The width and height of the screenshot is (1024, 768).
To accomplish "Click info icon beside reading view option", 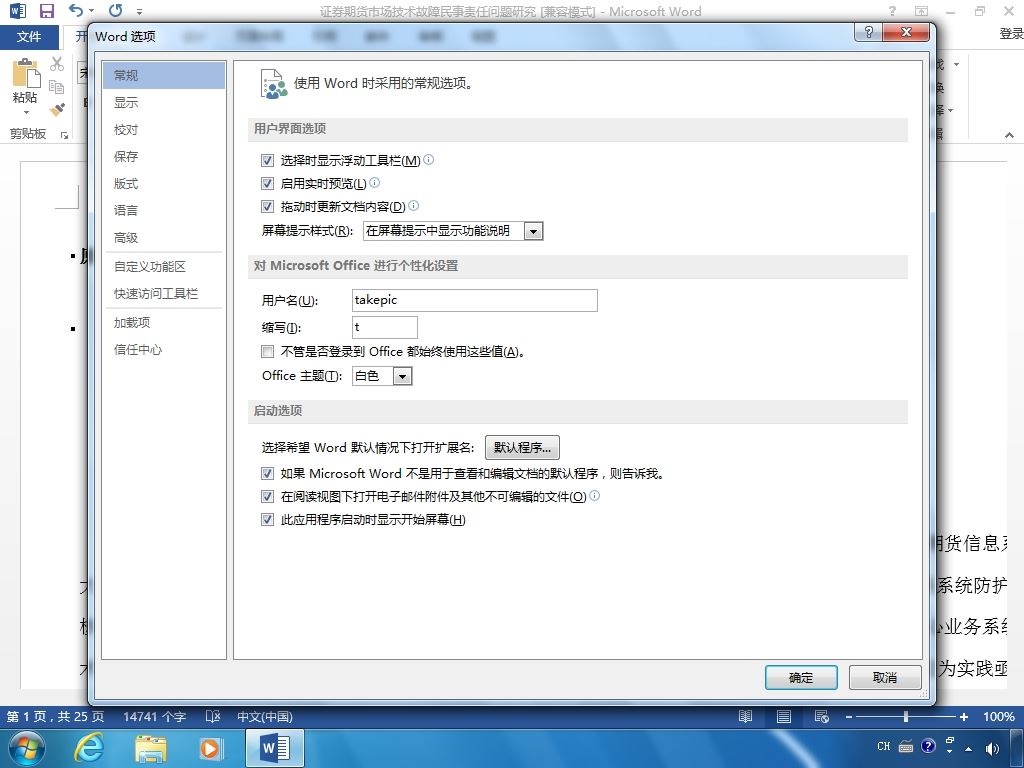I will (x=594, y=495).
